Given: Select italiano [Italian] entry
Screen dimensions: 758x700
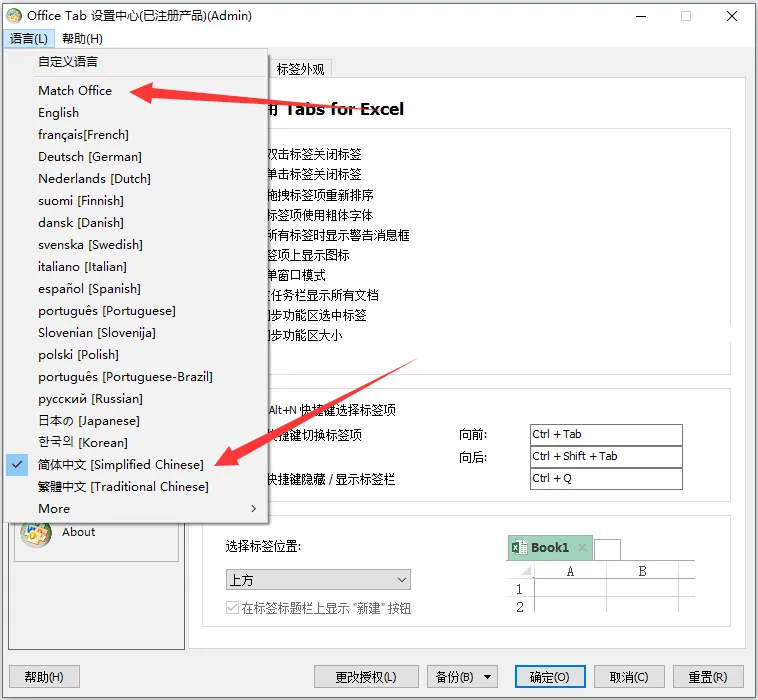Looking at the screenshot, I should coord(83,266).
